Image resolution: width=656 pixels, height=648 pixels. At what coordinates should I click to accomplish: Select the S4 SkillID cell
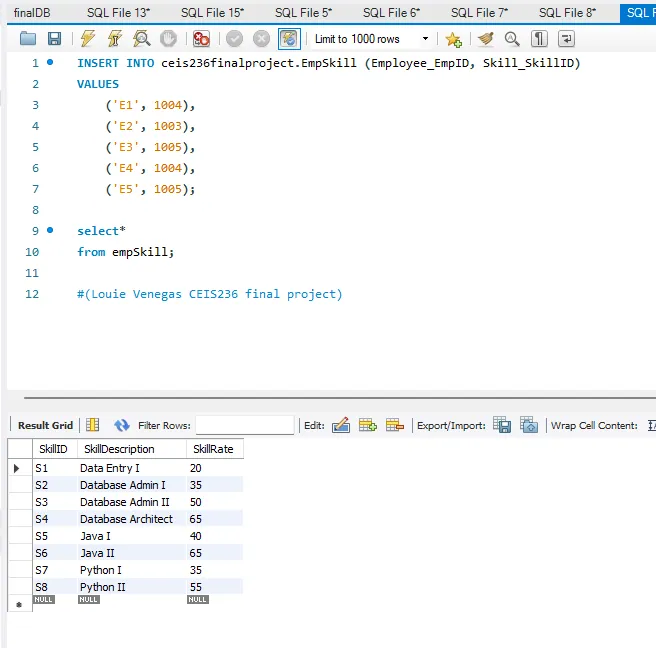(55, 519)
